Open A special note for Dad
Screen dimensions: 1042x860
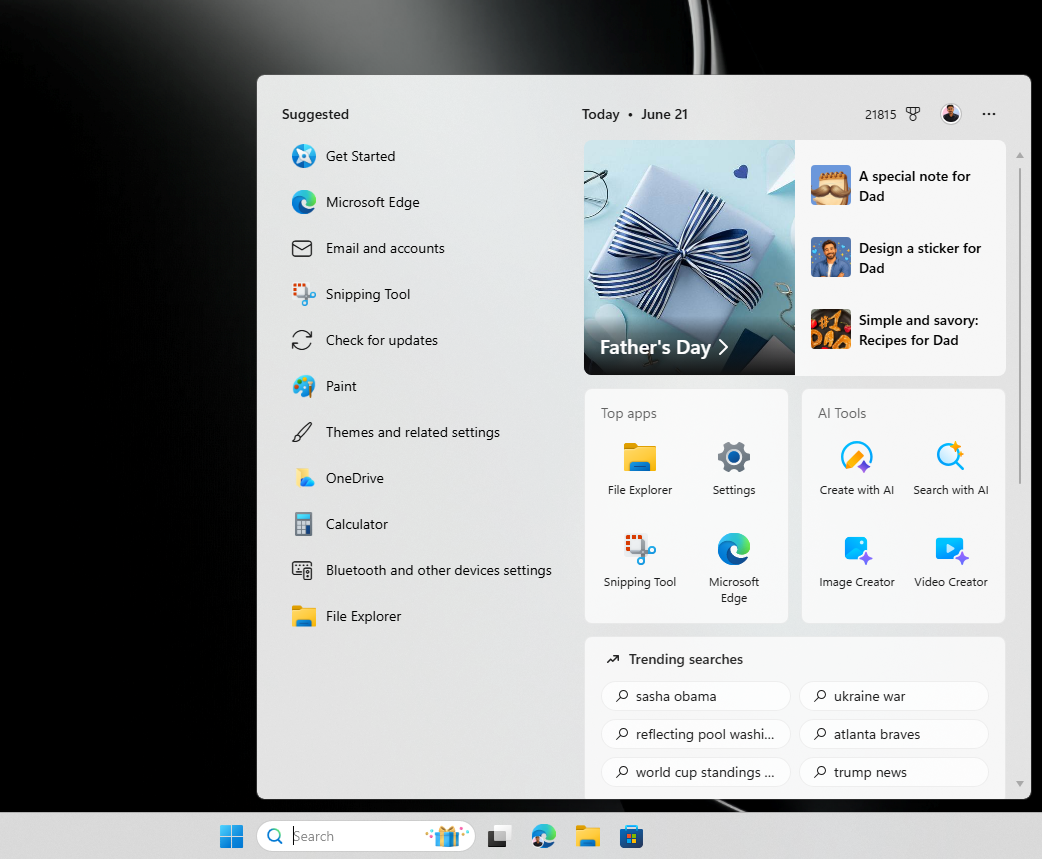click(x=900, y=185)
